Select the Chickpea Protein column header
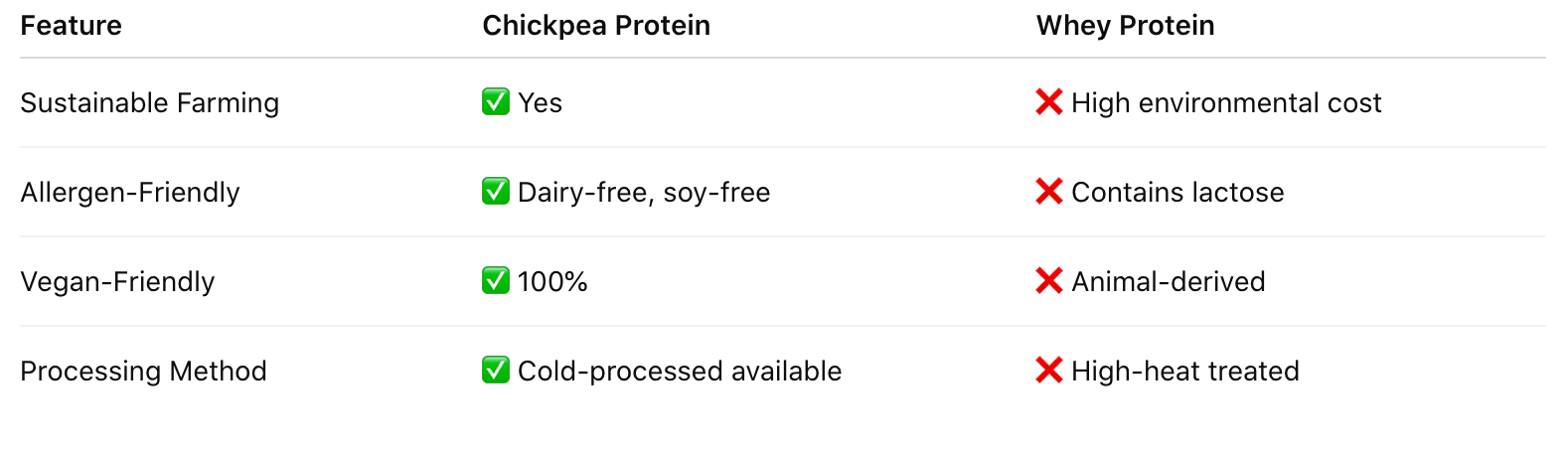This screenshot has height=453, width=1568. click(596, 25)
